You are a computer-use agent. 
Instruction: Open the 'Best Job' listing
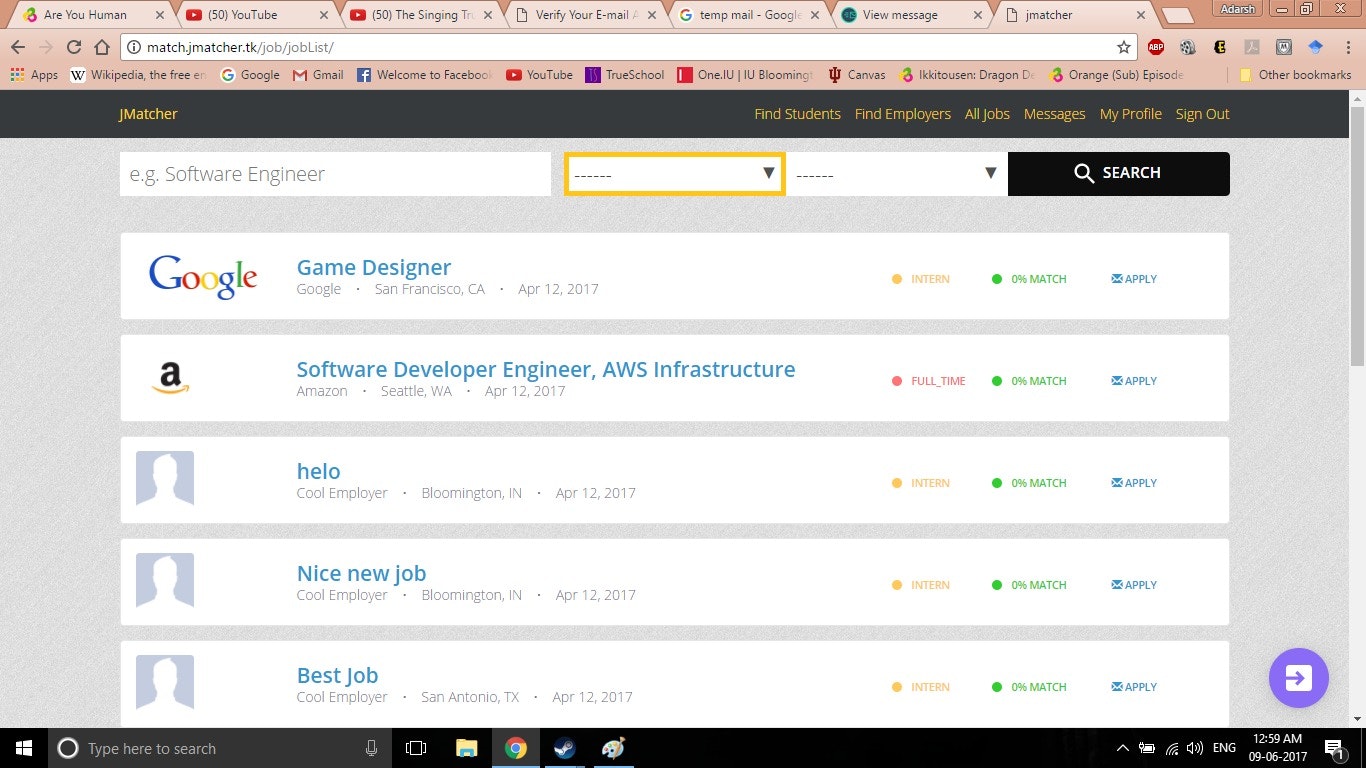(x=337, y=675)
